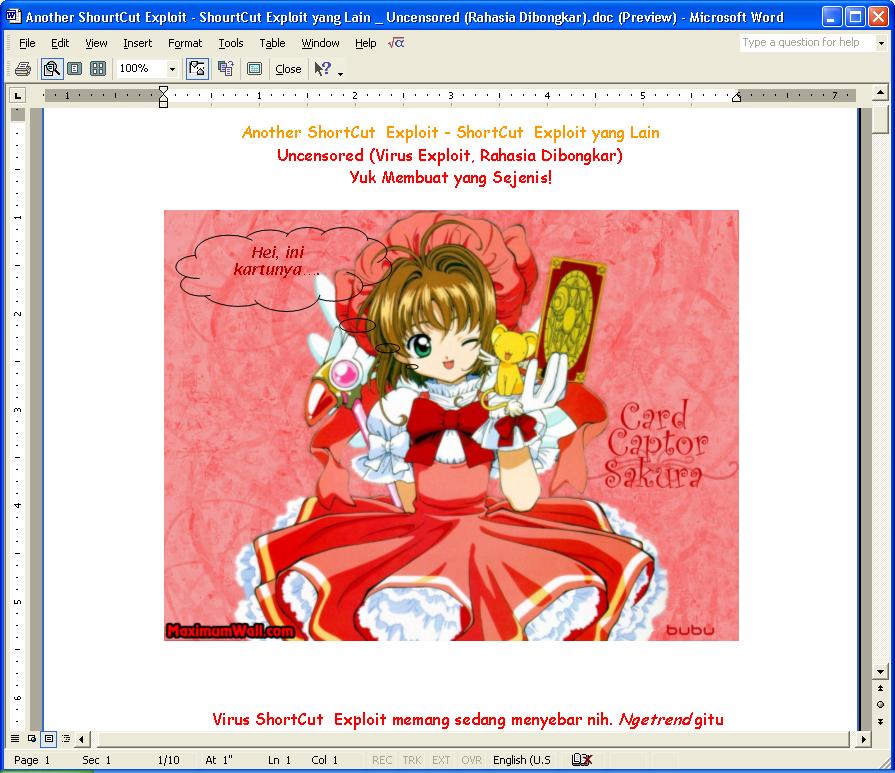
Task: Click into the zoom percentage field
Action: 142,69
